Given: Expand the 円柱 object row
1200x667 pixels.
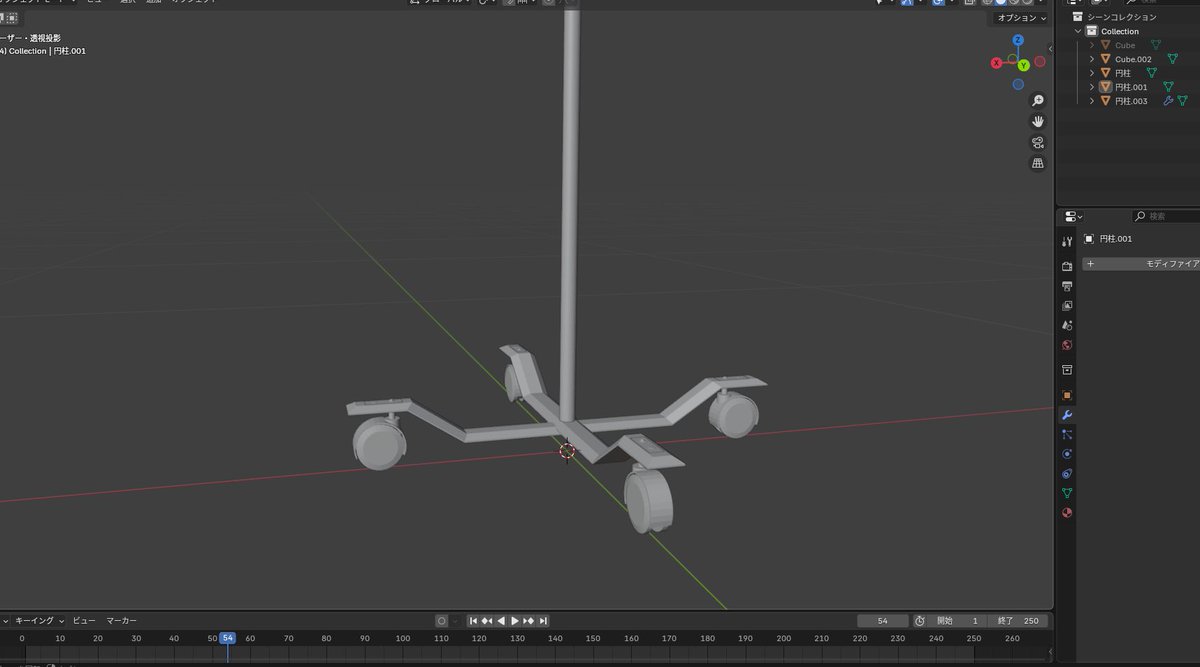Looking at the screenshot, I should tap(1092, 73).
